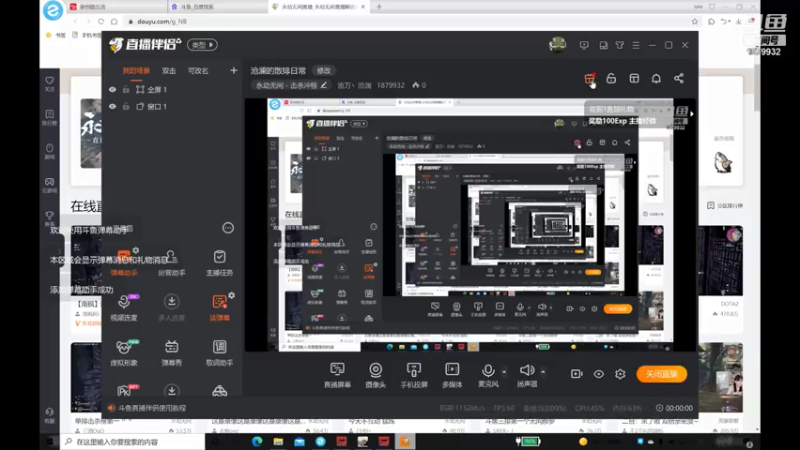The image size is (800, 450).
Task: Switch to 双击 scene tab
Action: (169, 71)
